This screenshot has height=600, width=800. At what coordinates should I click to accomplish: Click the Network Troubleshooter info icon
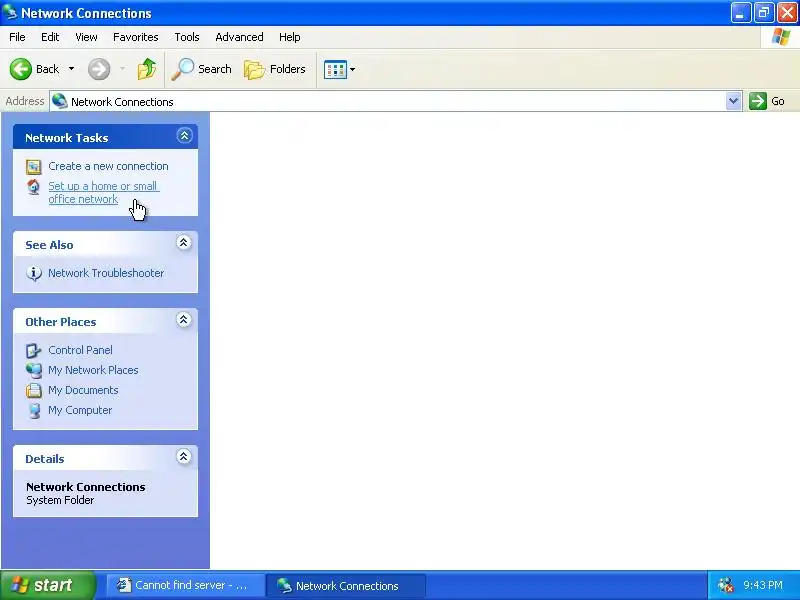(34, 273)
